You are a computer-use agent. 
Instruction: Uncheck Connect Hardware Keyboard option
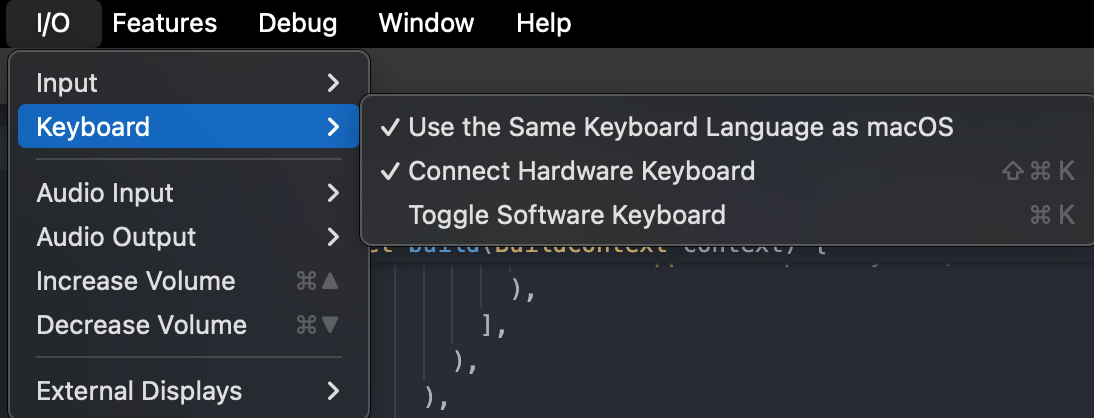click(581, 171)
